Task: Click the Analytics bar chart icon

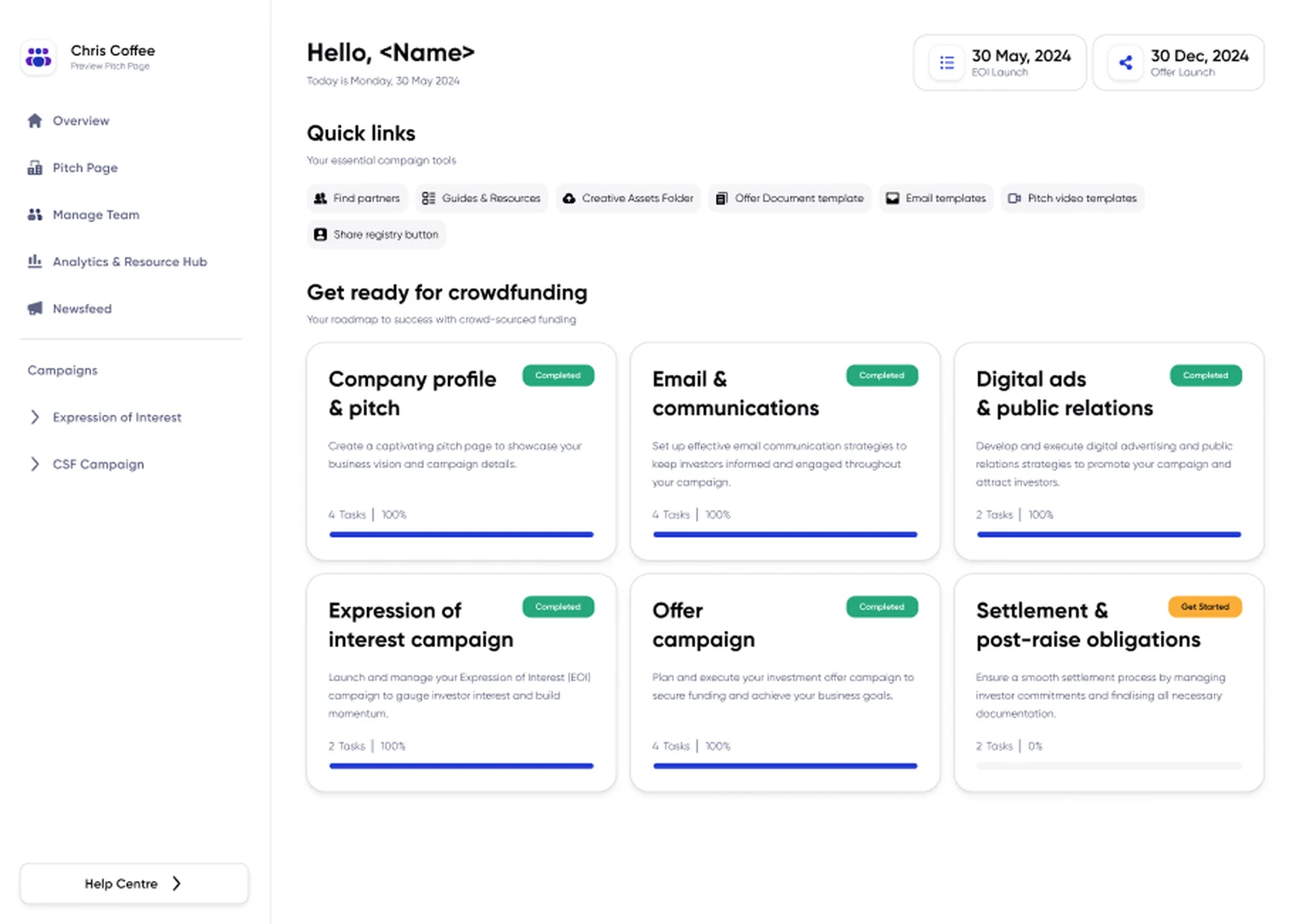Action: point(34,261)
